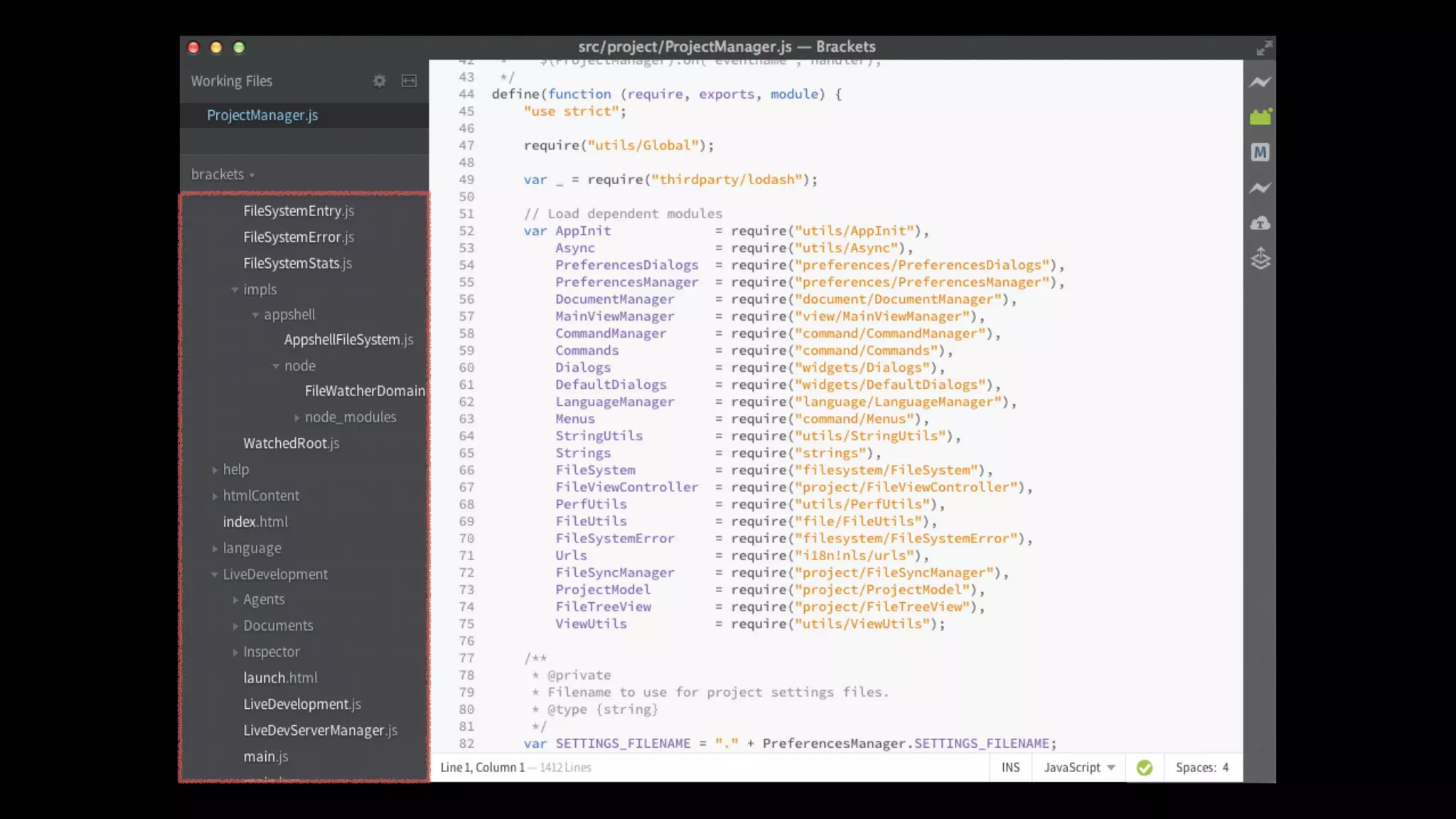Toggle fullscreen with the title bar arrows icon
1456x819 pixels.
click(1263, 48)
